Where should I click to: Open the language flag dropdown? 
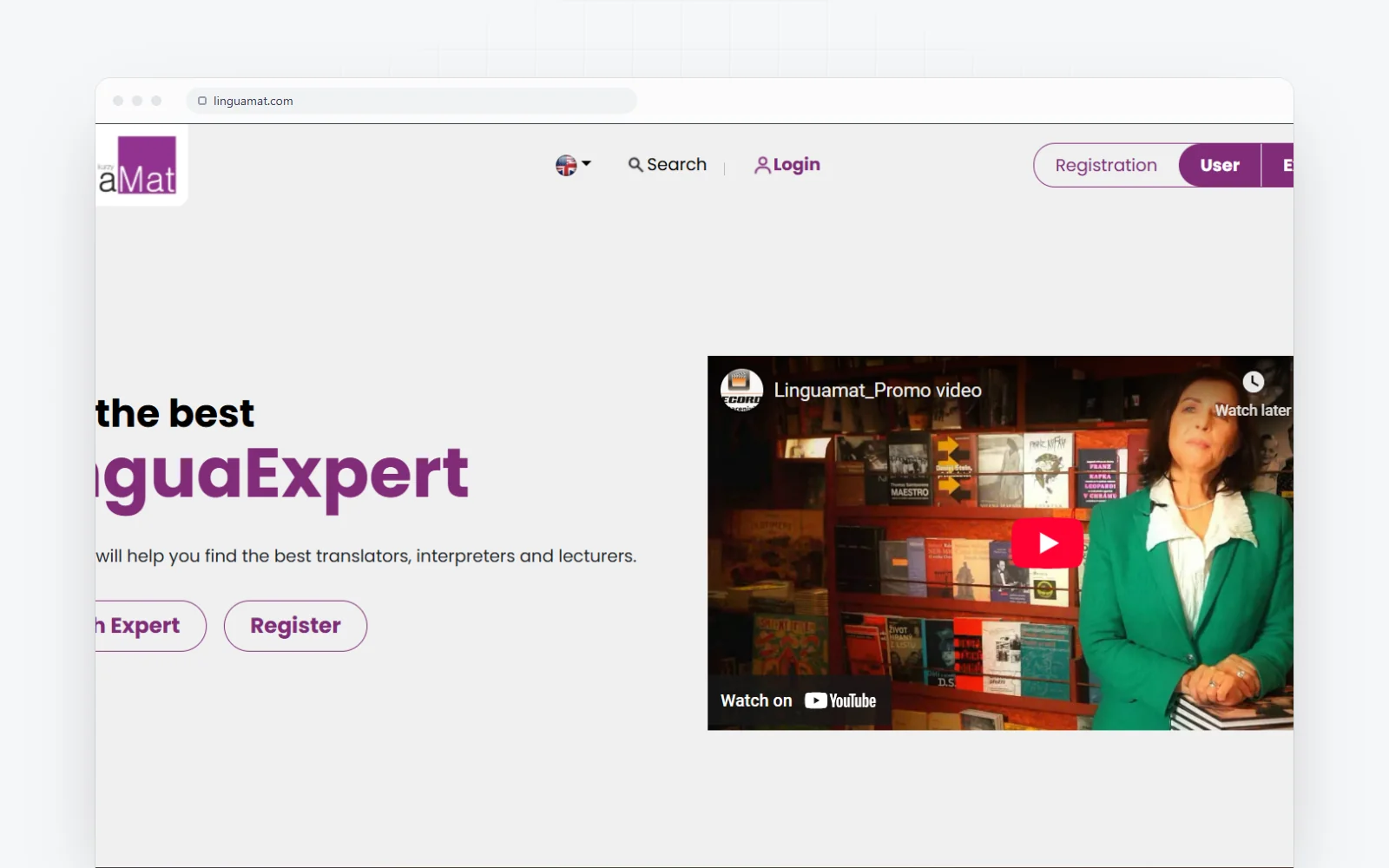[x=573, y=165]
